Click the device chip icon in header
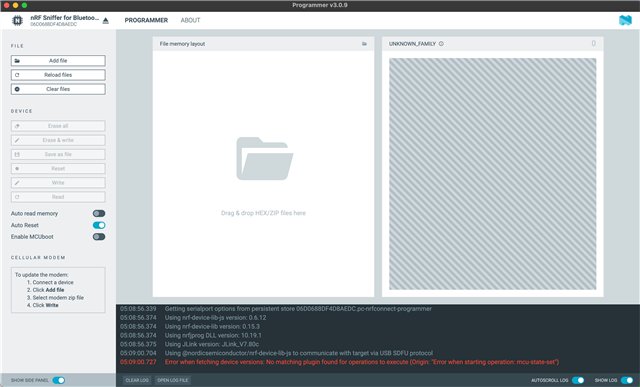The image size is (640, 387). click(x=17, y=20)
